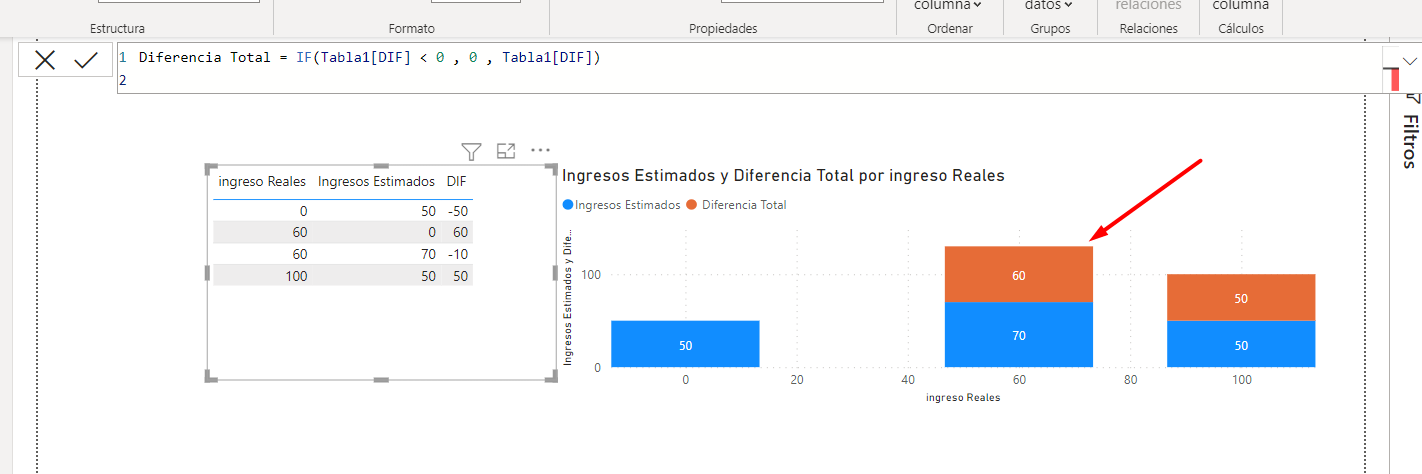Open the table visual filter icon
1422x474 pixels.
tap(471, 151)
